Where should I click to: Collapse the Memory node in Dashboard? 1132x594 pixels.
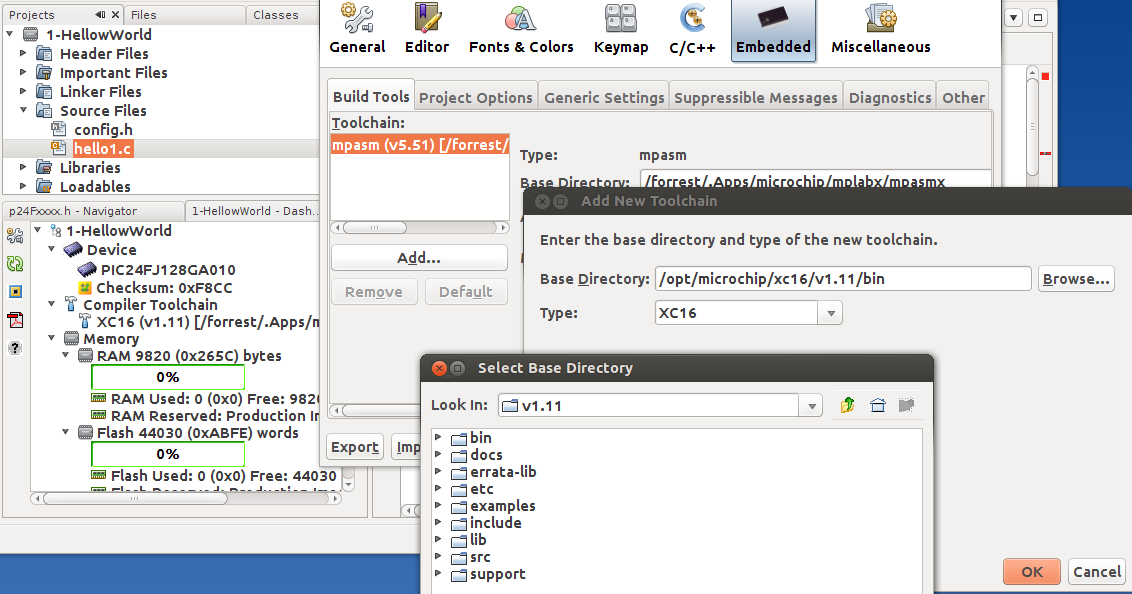(52, 338)
